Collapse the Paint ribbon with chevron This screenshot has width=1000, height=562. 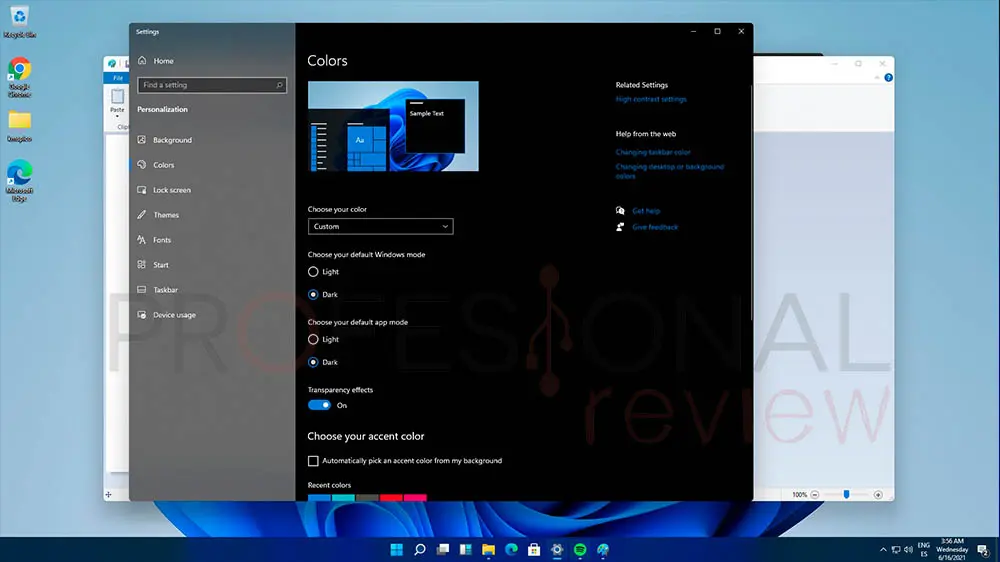(x=877, y=78)
